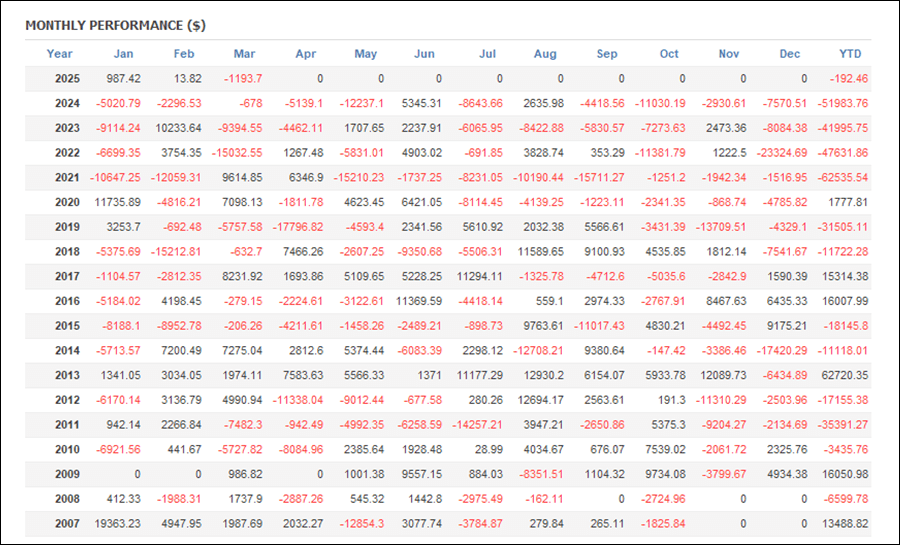This screenshot has width=900, height=545.
Task: Select the Mar column header
Action: (x=244, y=54)
